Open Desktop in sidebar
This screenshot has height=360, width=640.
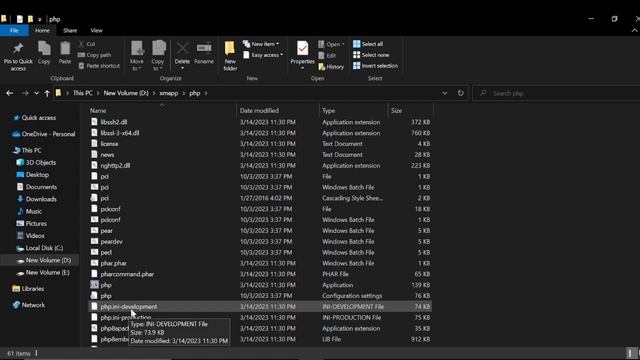click(x=33, y=175)
